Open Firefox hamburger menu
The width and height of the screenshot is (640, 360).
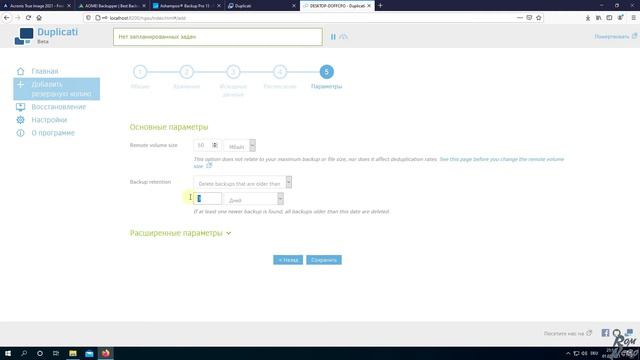tap(633, 18)
